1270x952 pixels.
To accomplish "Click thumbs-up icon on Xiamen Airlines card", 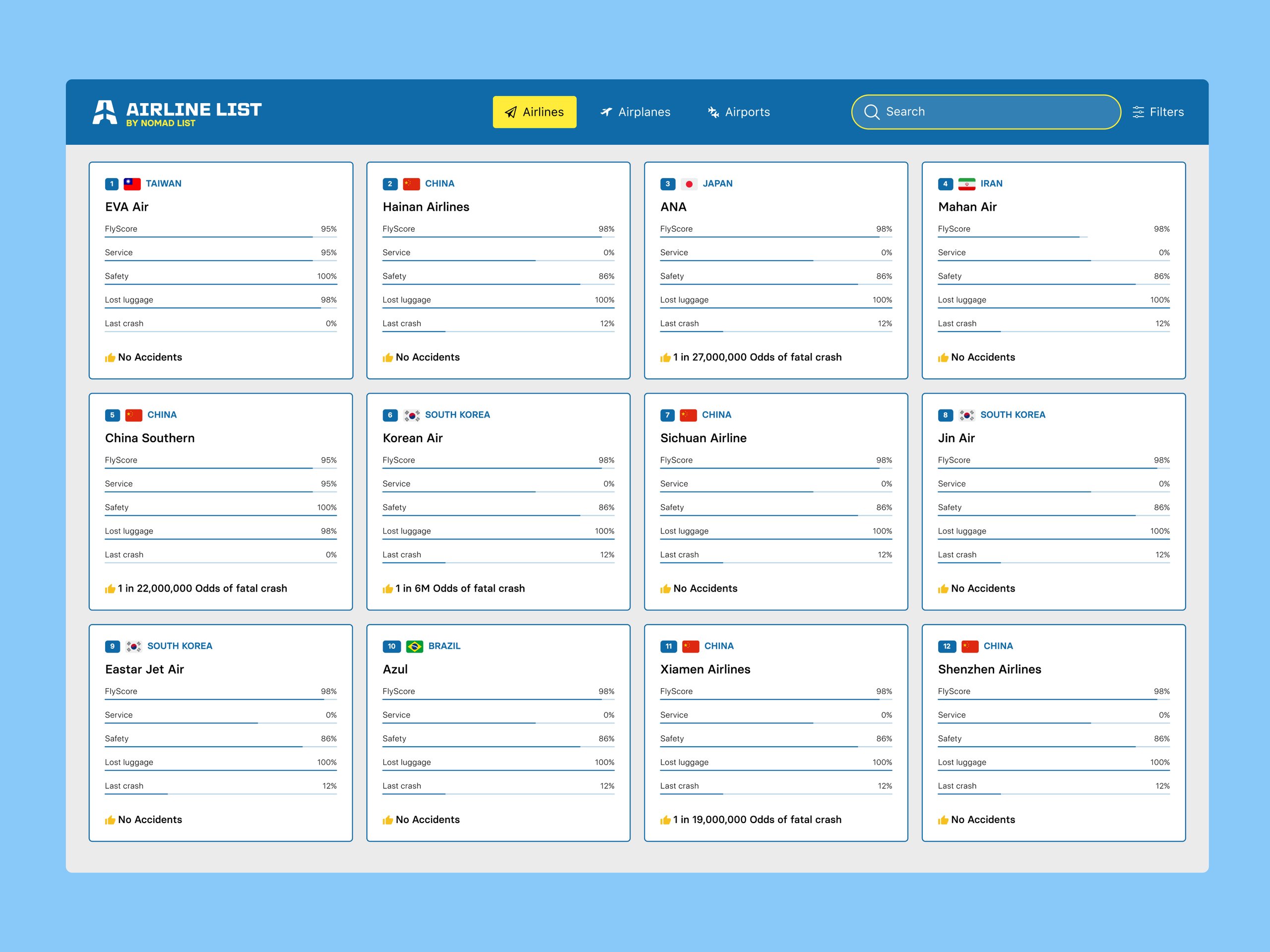I will [x=665, y=820].
